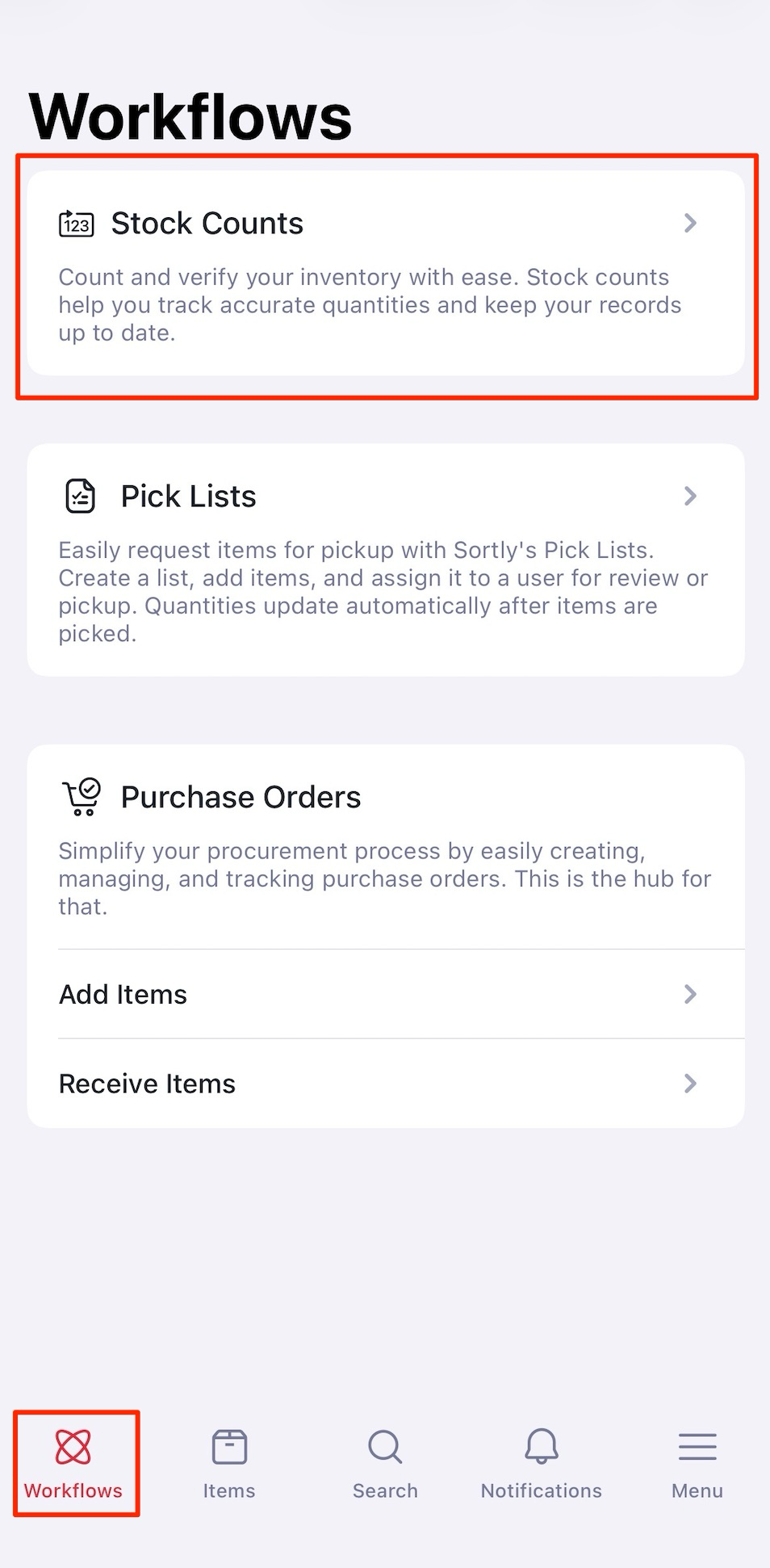The width and height of the screenshot is (770, 1568).
Task: Open the Receive Items link
Action: point(148,1084)
